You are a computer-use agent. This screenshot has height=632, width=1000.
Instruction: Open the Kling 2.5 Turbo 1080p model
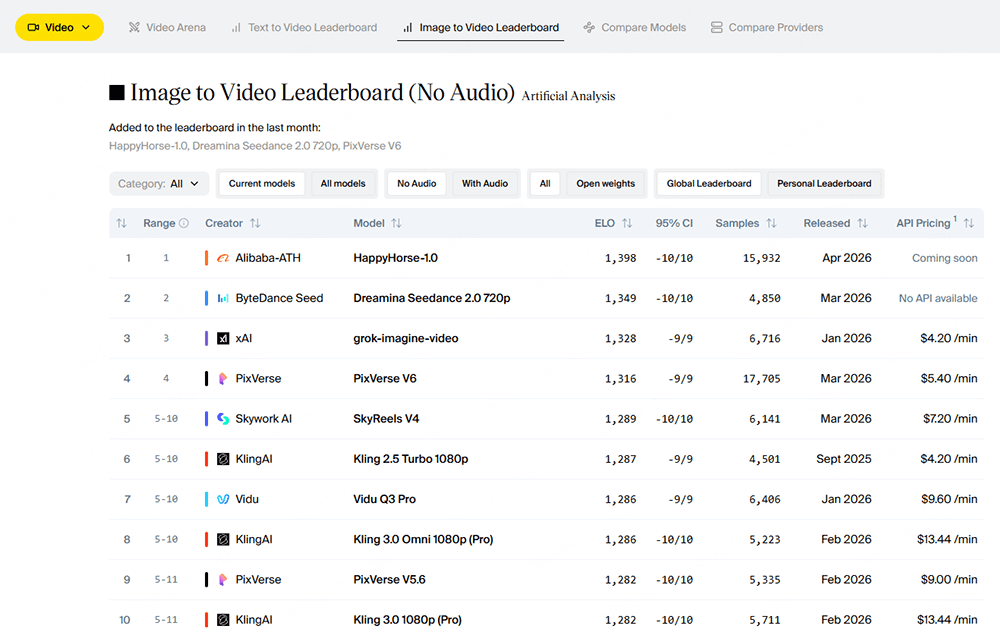click(411, 459)
